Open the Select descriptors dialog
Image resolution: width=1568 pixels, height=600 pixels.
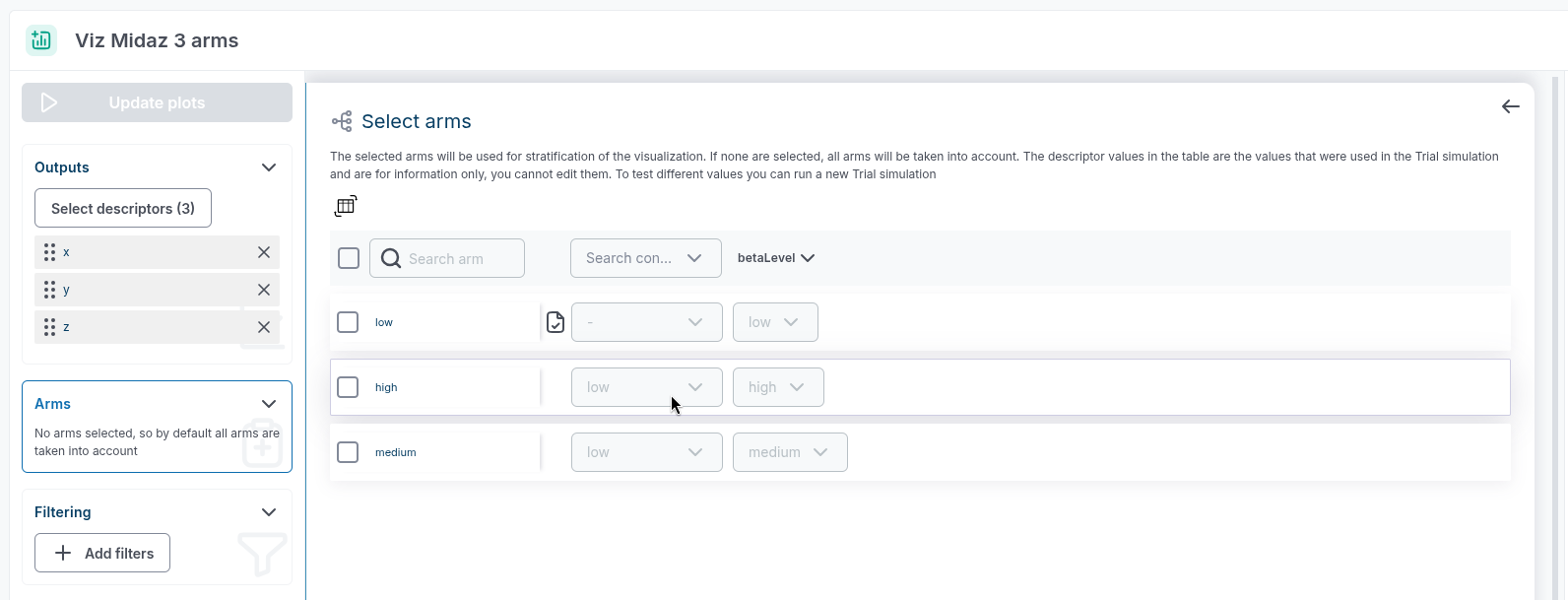(x=122, y=208)
